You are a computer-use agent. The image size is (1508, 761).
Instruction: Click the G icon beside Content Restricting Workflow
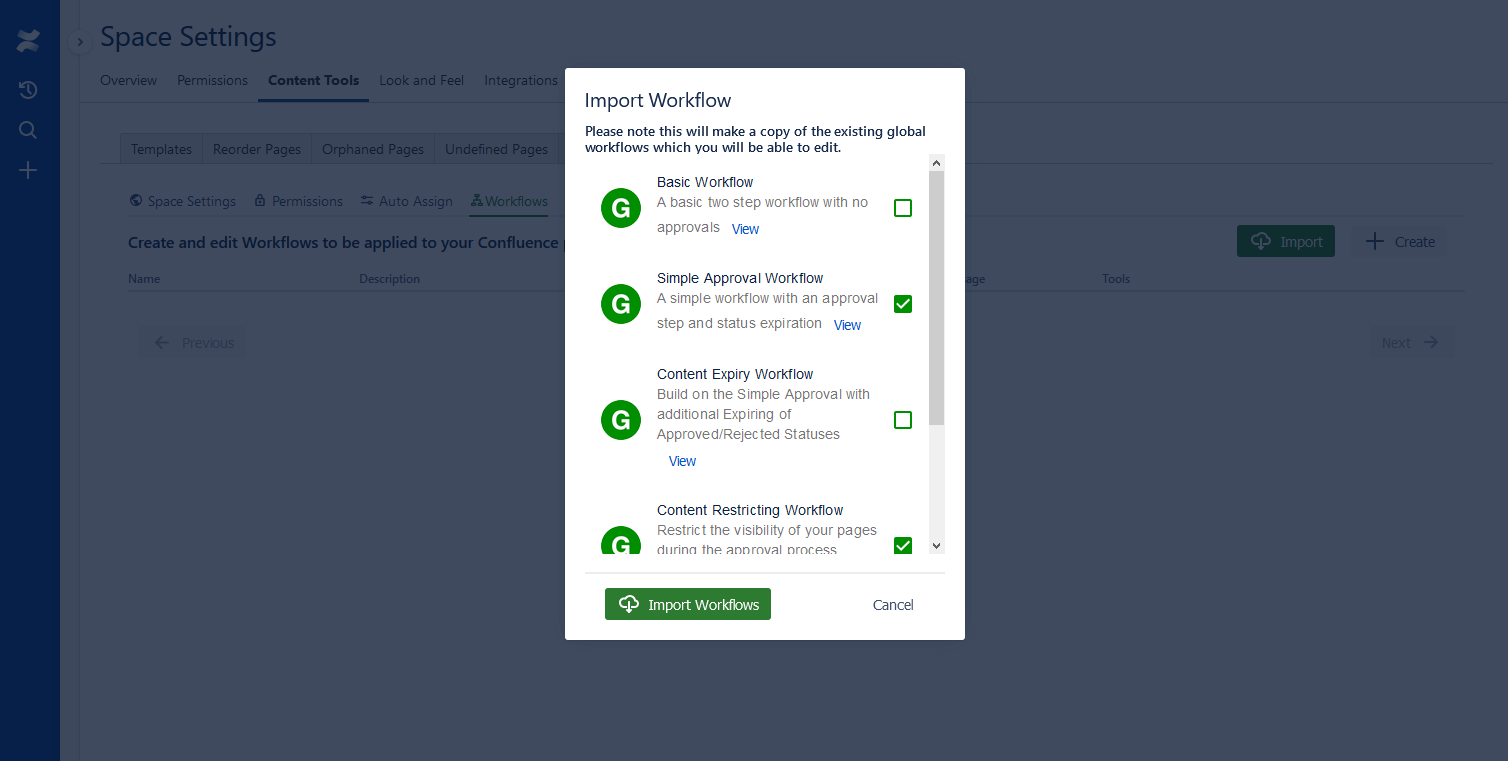[620, 542]
